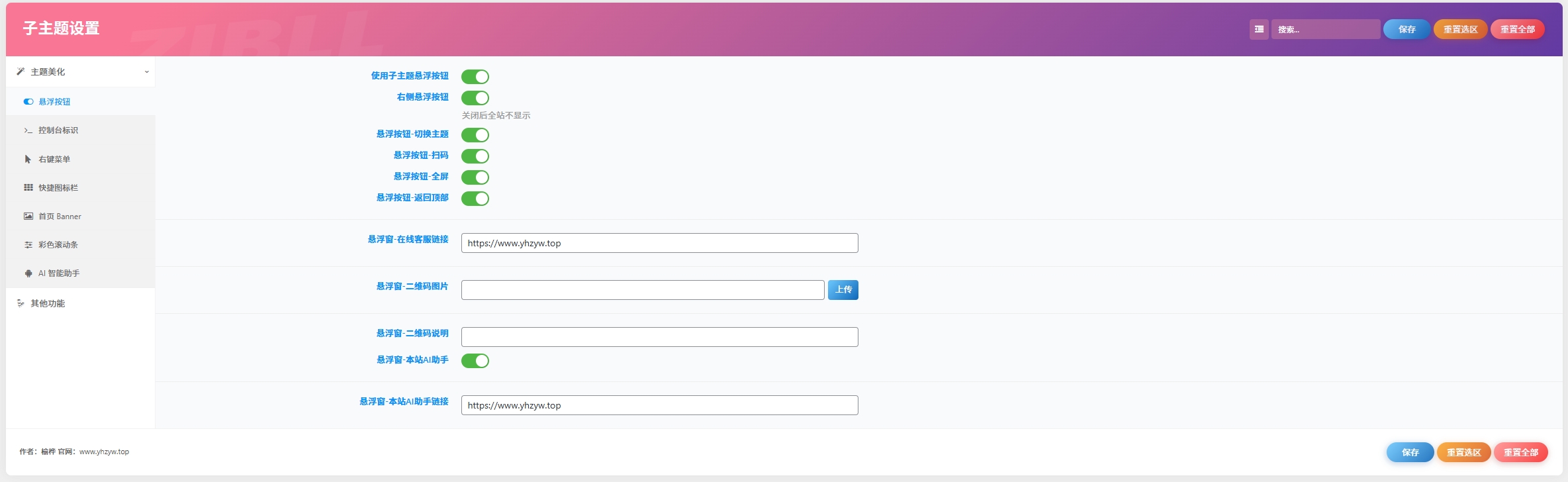Turn off 悬浮窗-本站AI助手 switch
This screenshot has width=1568, height=482.
475,361
